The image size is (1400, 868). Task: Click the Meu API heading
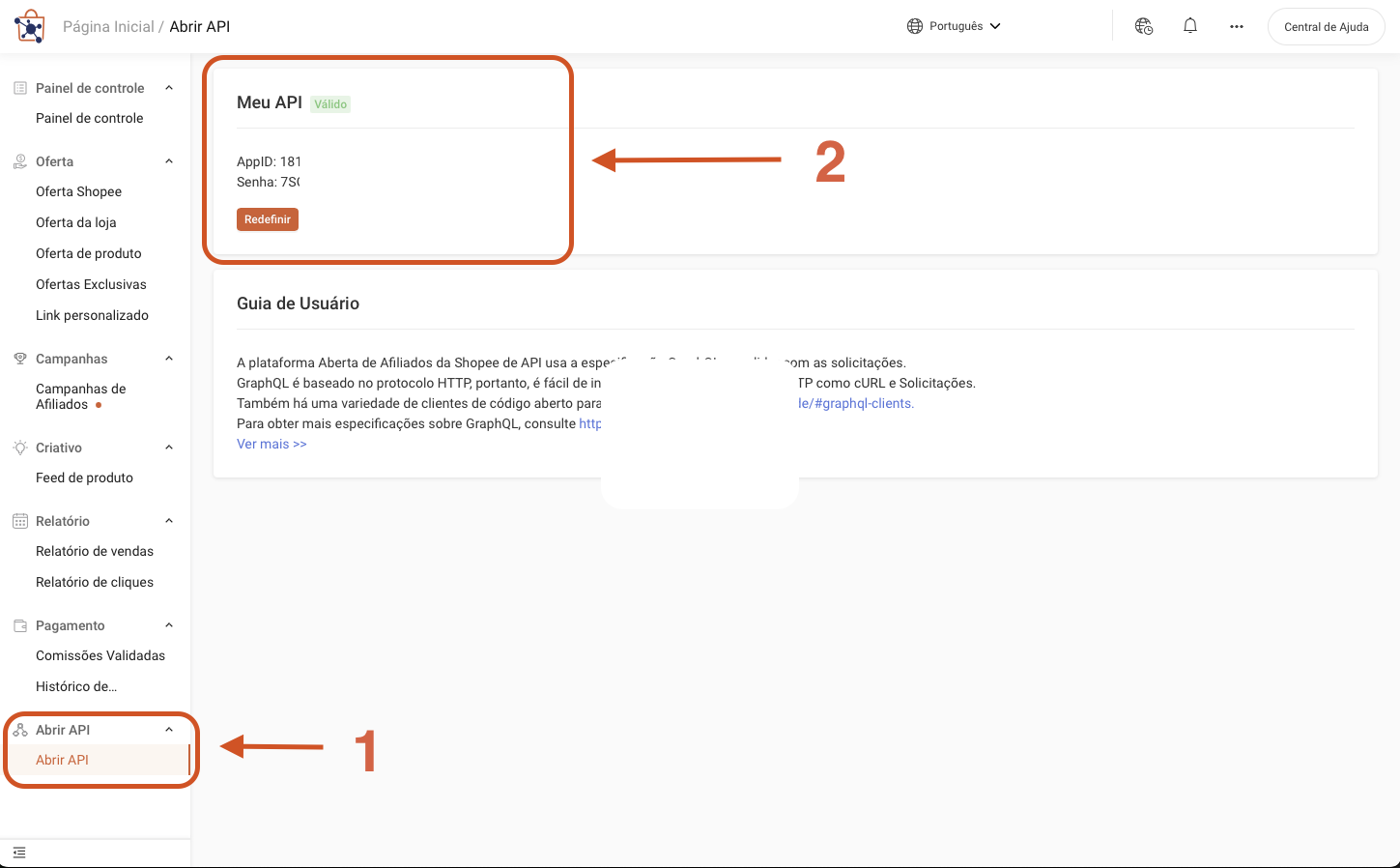pos(270,102)
